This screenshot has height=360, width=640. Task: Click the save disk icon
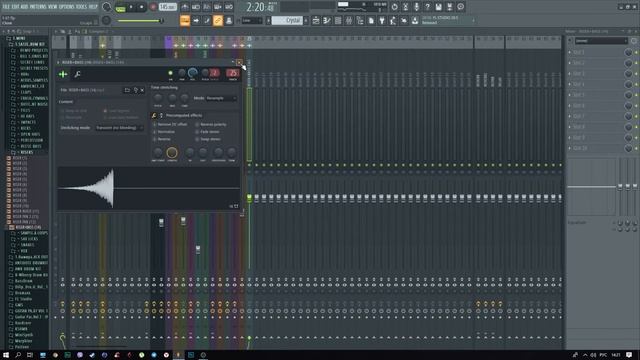coord(438,7)
